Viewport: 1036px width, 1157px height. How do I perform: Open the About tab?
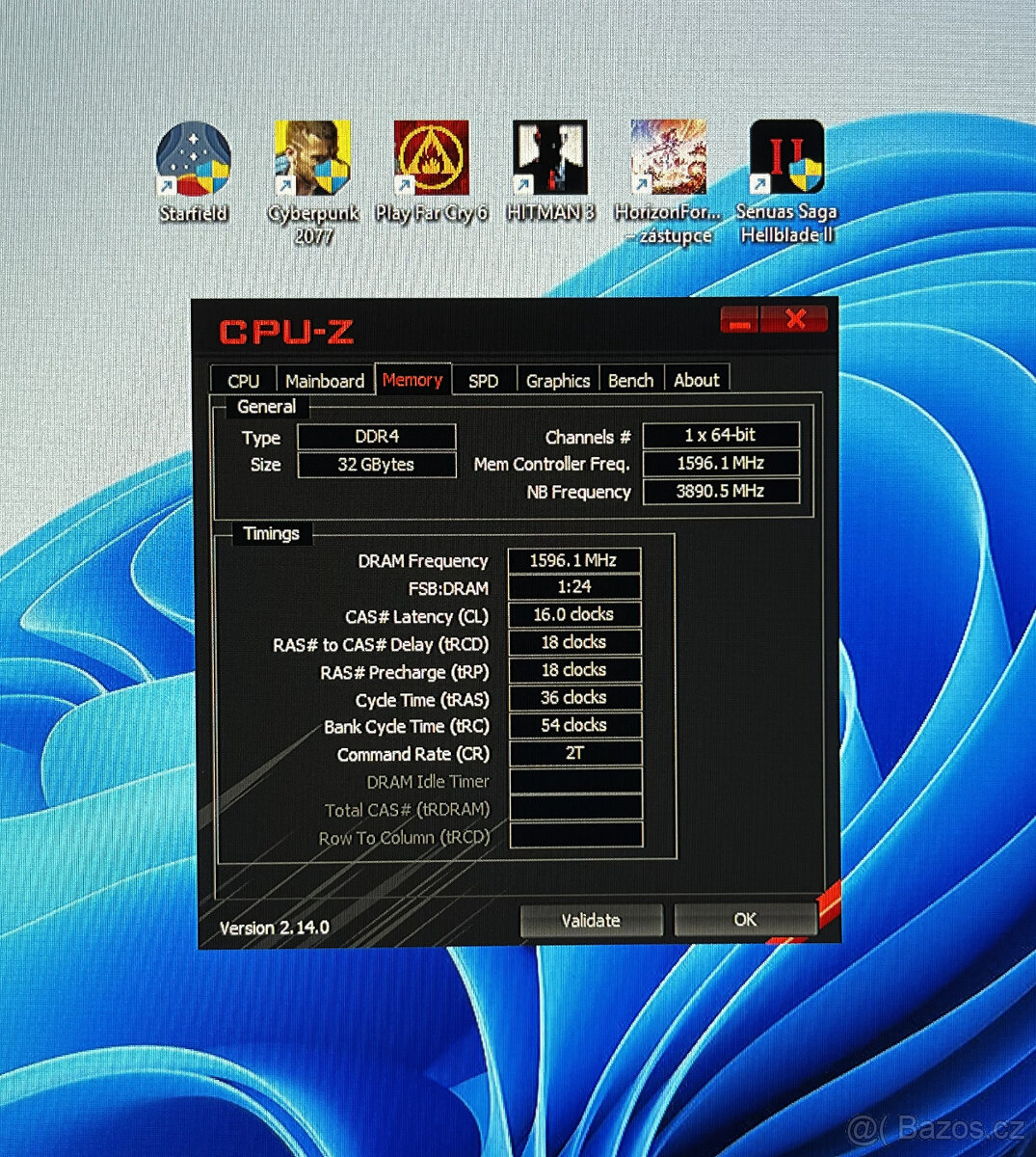697,380
